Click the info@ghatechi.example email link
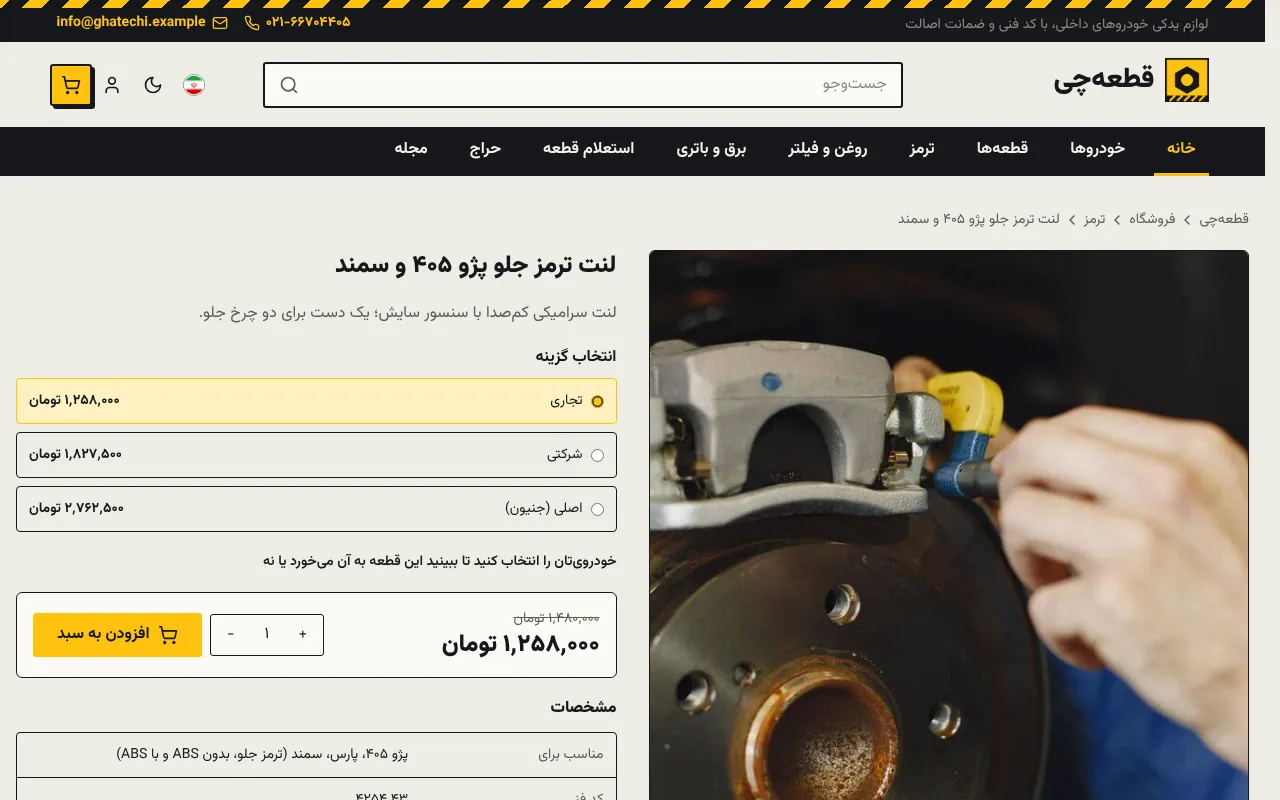This screenshot has height=800, width=1280. click(x=131, y=22)
